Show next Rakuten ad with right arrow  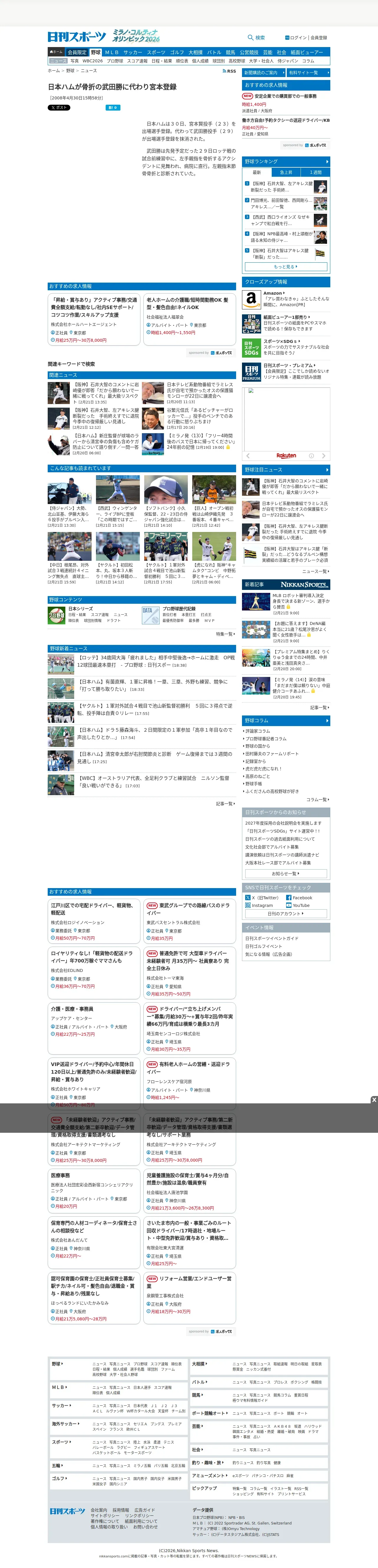[x=323, y=455]
